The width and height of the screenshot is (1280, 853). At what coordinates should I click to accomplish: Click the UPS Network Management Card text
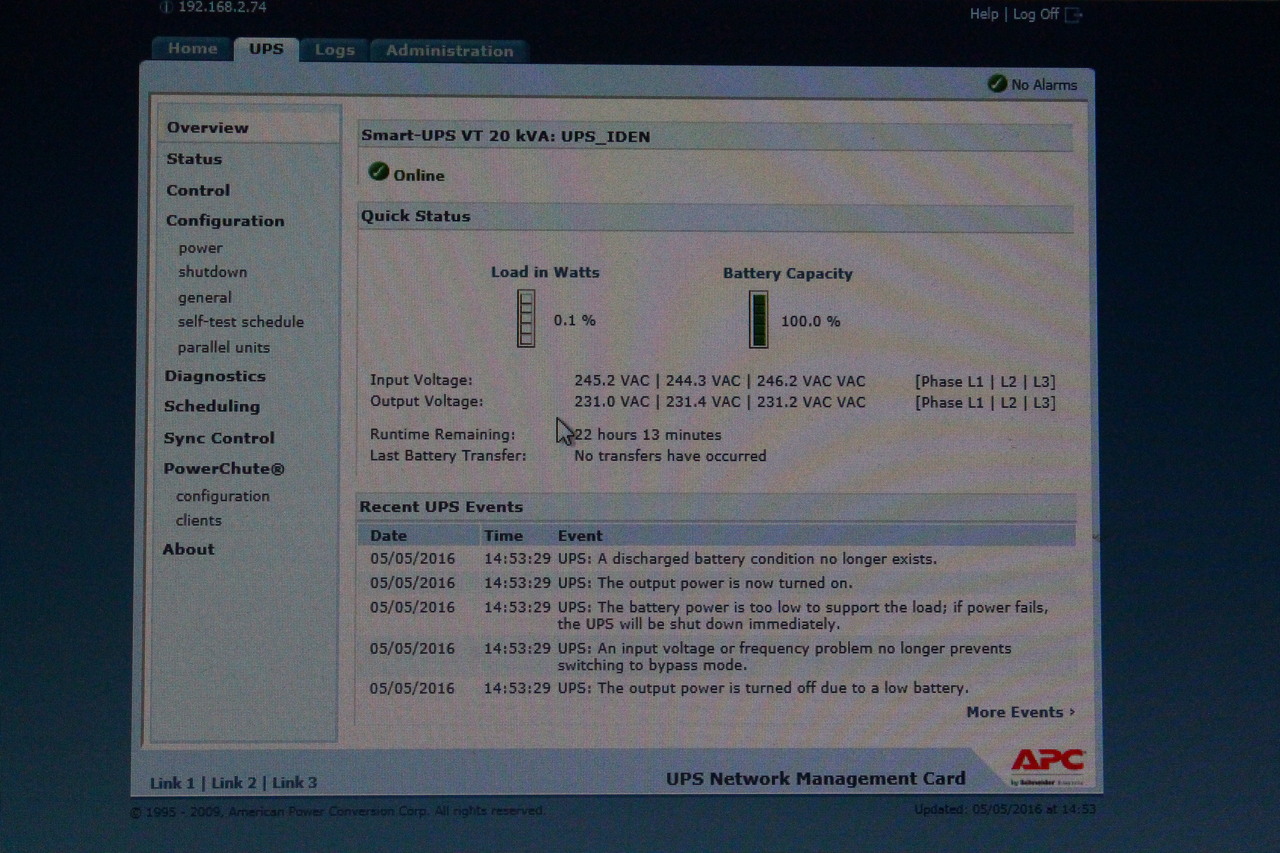tap(816, 778)
